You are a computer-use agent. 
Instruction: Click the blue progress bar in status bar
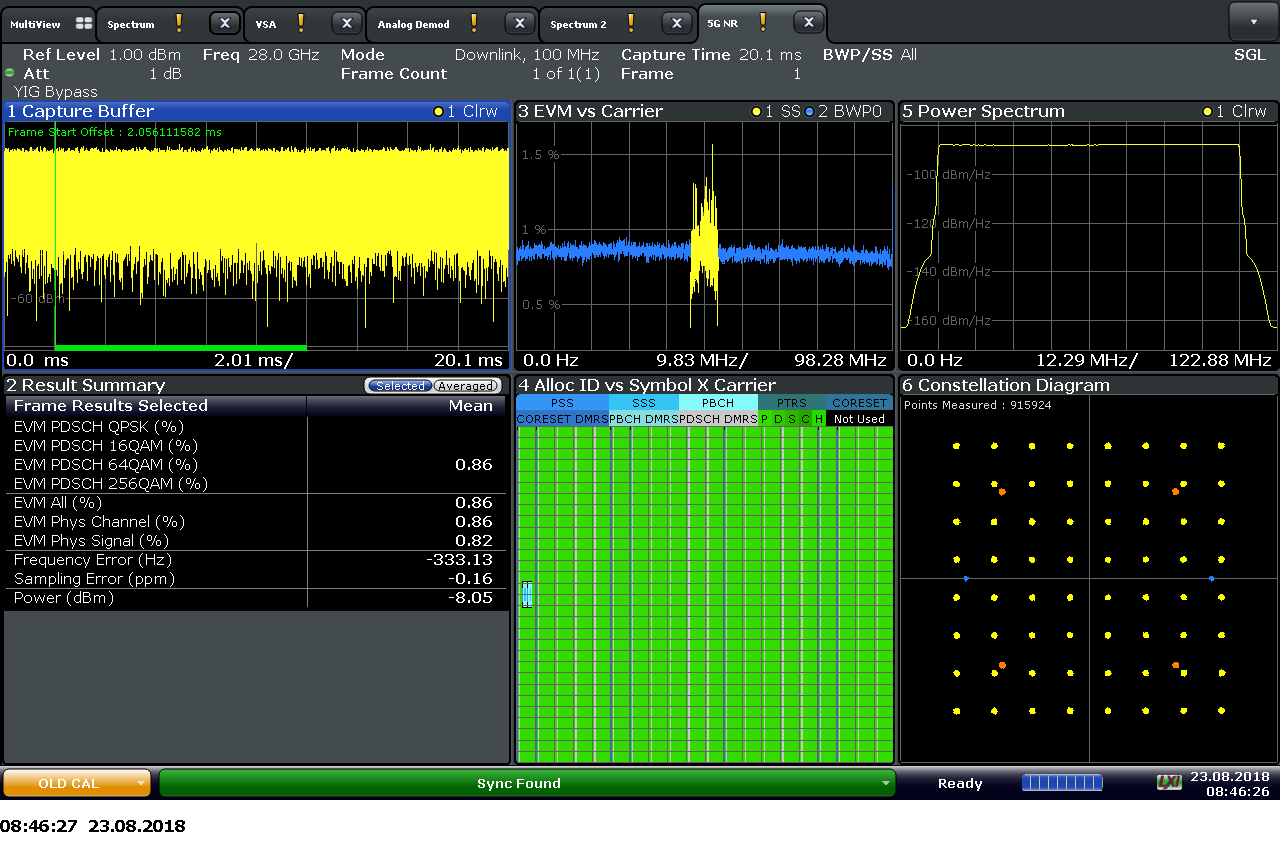[1062, 782]
